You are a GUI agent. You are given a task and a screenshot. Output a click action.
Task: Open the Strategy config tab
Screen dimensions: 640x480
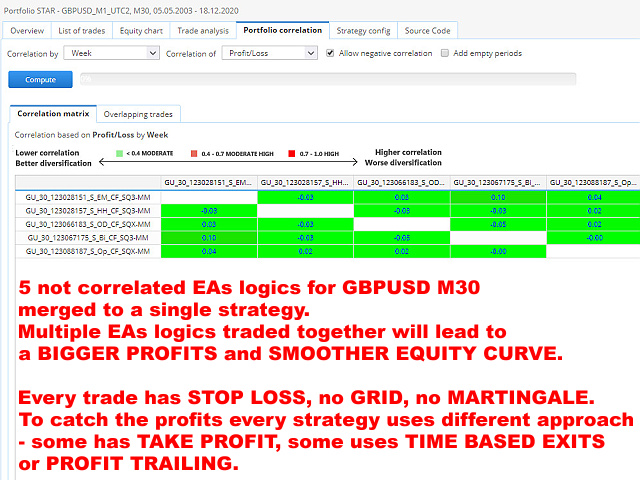pyautogui.click(x=363, y=31)
